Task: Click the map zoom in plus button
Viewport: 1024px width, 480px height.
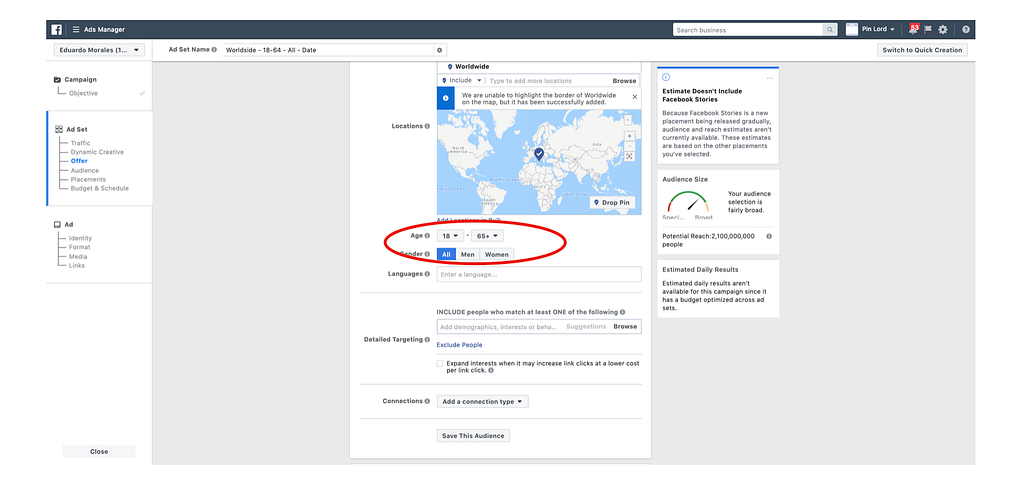Action: tap(629, 135)
